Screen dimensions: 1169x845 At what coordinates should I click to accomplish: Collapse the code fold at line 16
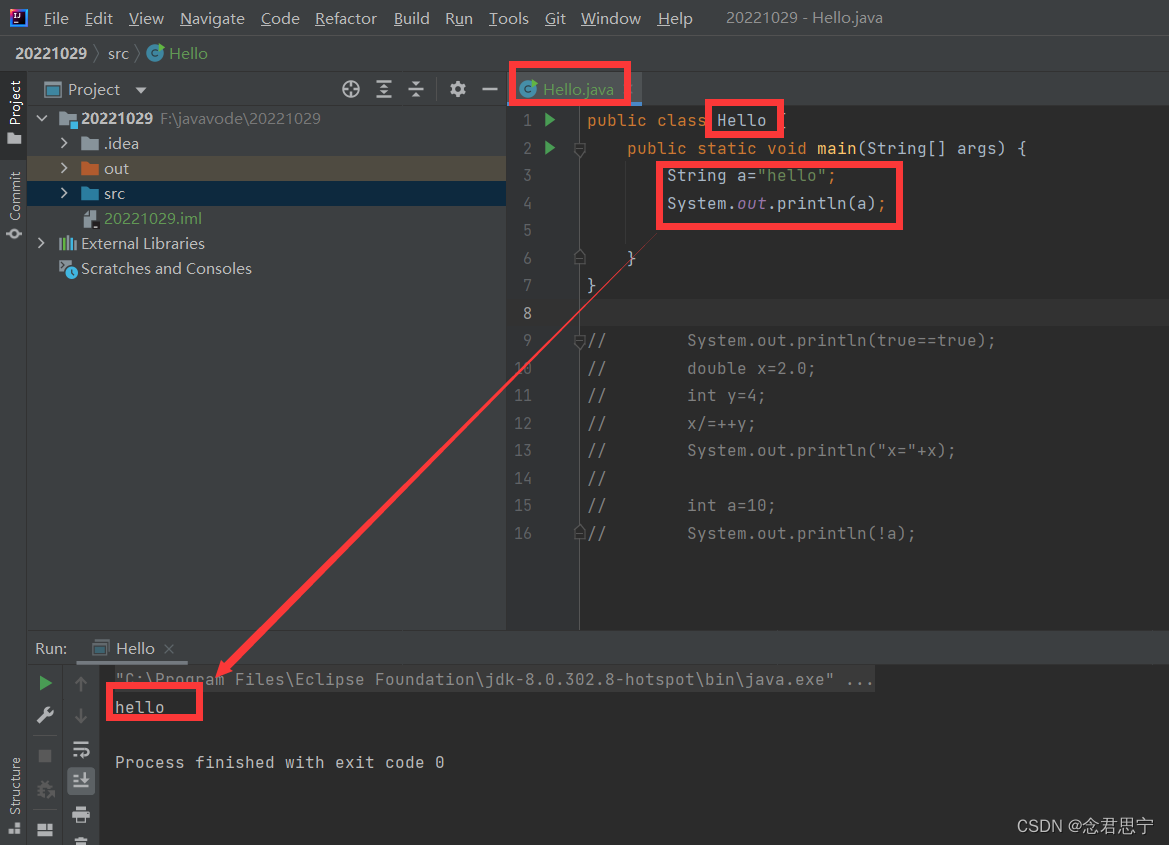pyautogui.click(x=579, y=533)
